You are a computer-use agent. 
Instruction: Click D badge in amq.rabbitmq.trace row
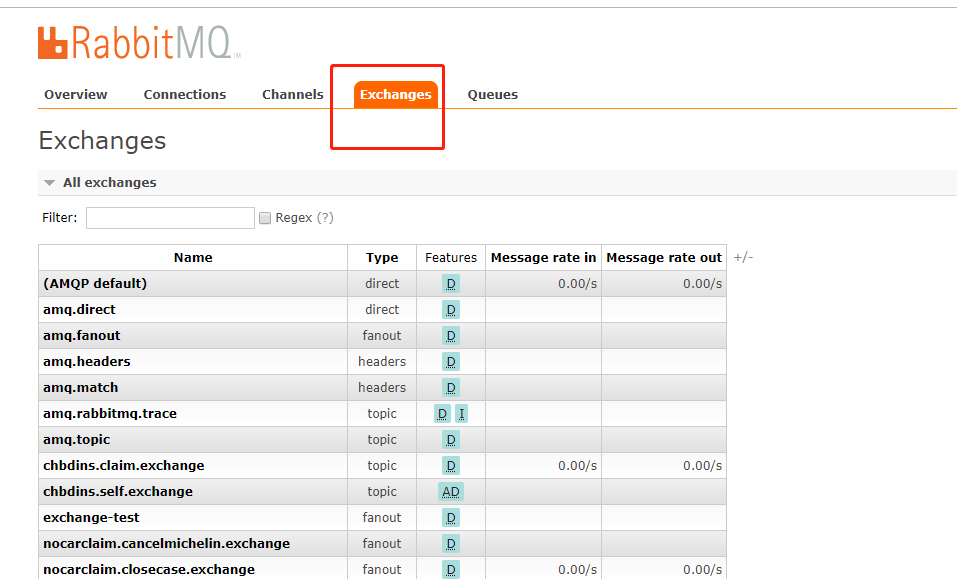(x=442, y=414)
